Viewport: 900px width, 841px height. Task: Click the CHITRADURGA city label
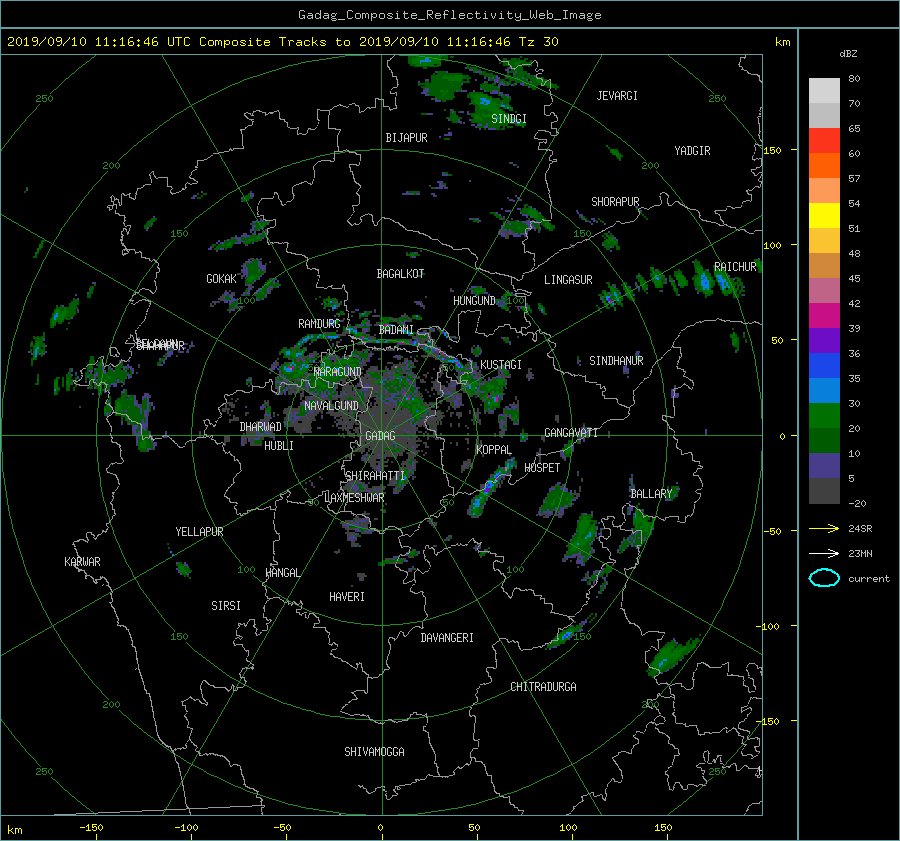click(543, 687)
